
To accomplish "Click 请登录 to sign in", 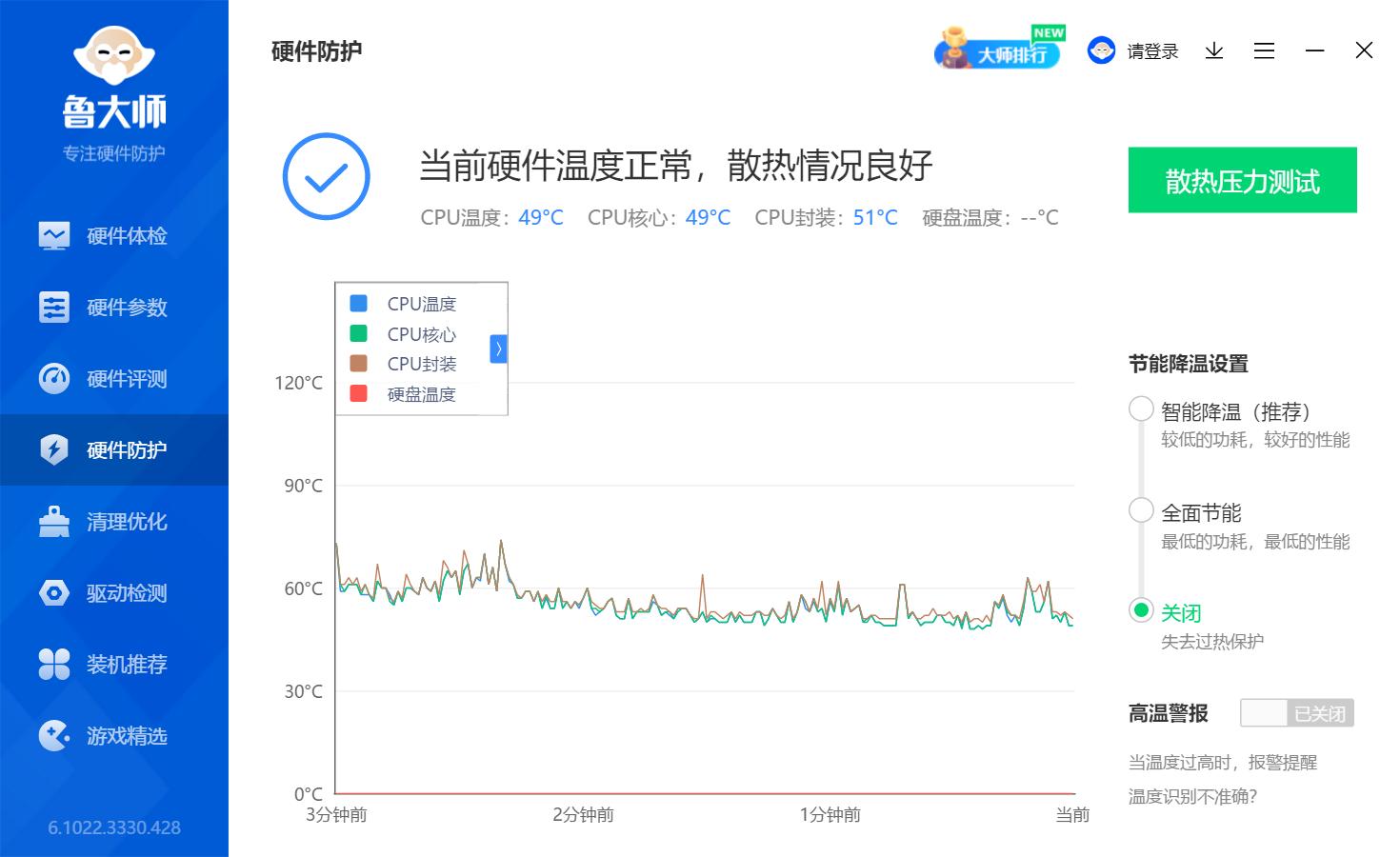I will tap(1151, 50).
